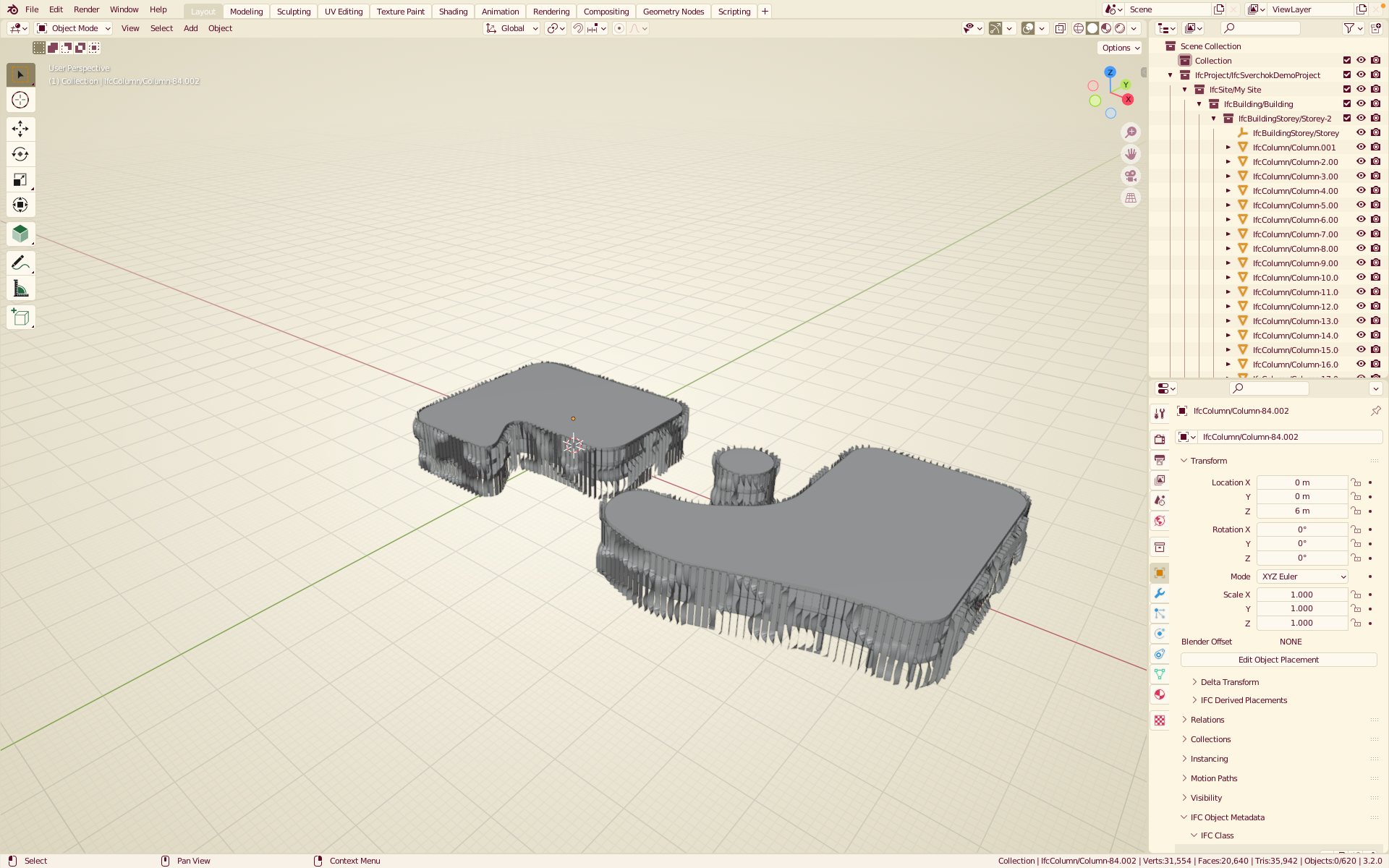Add a new workspace with plus button
Viewport: 1389px width, 868px height.
765,12
